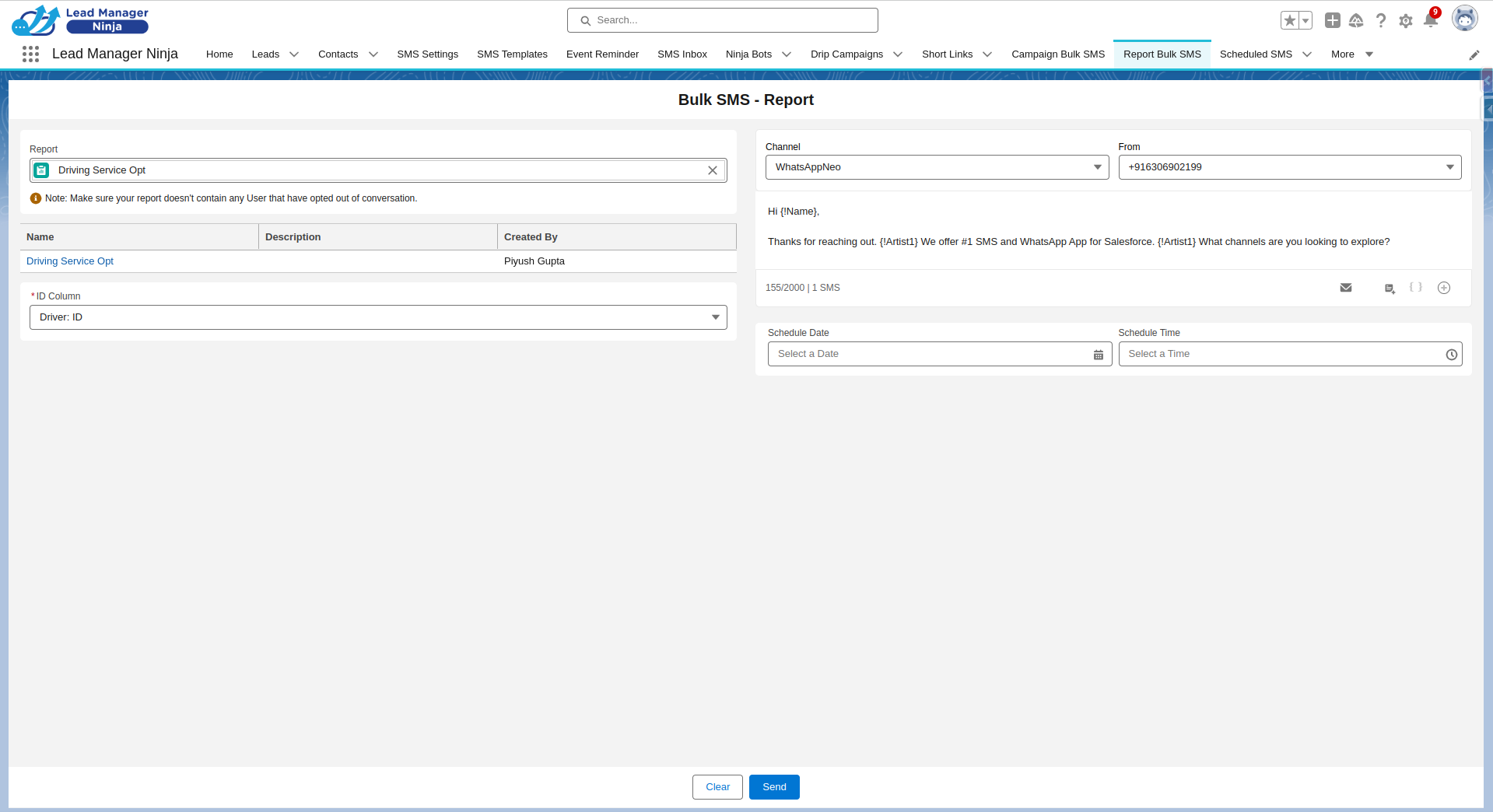This screenshot has width=1493, height=812.
Task: Select the Report Bulk SMS tab
Action: click(x=1162, y=54)
